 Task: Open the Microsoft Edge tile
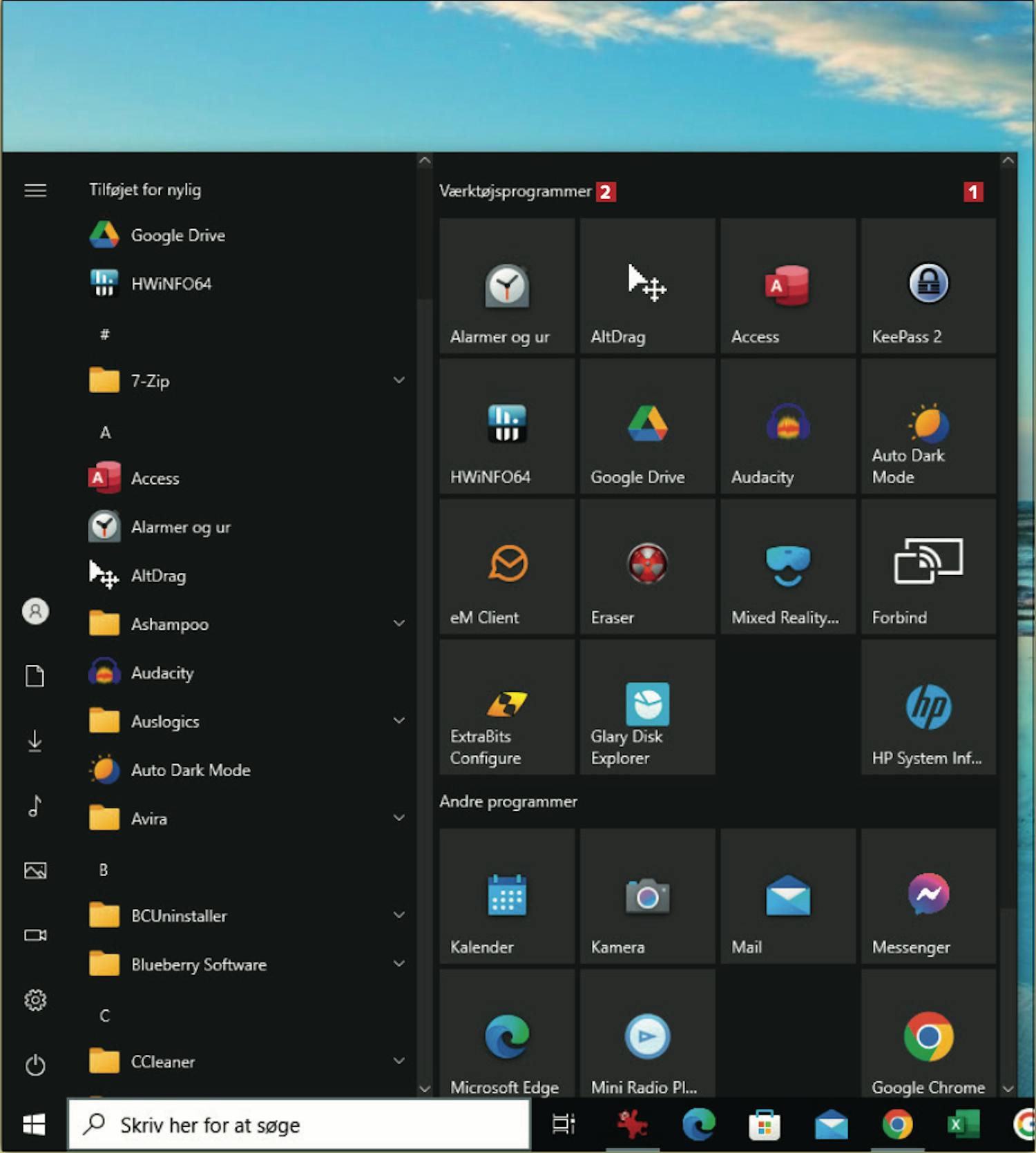507,1033
